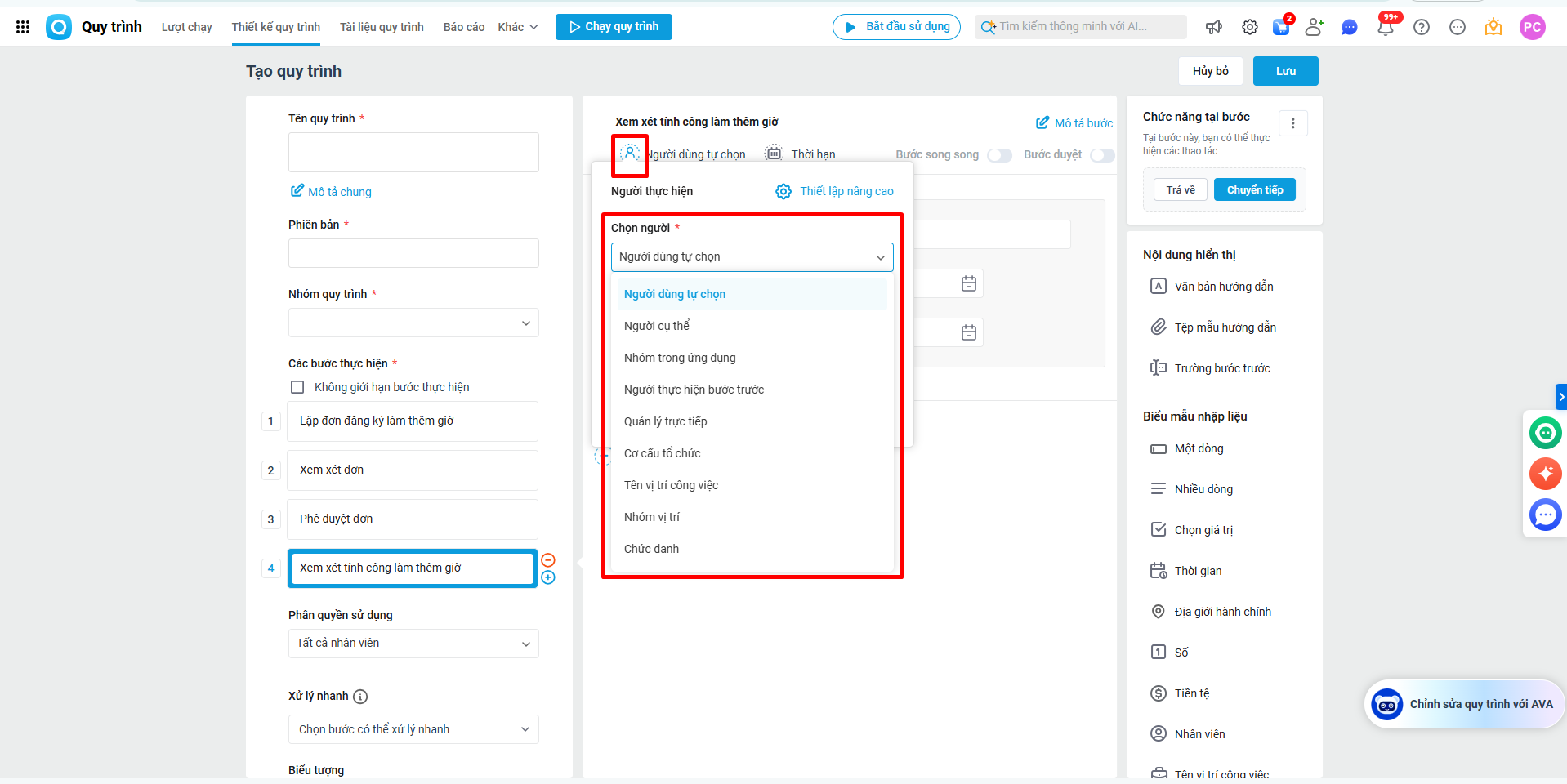Open the Chọn người dropdown

coord(752,257)
